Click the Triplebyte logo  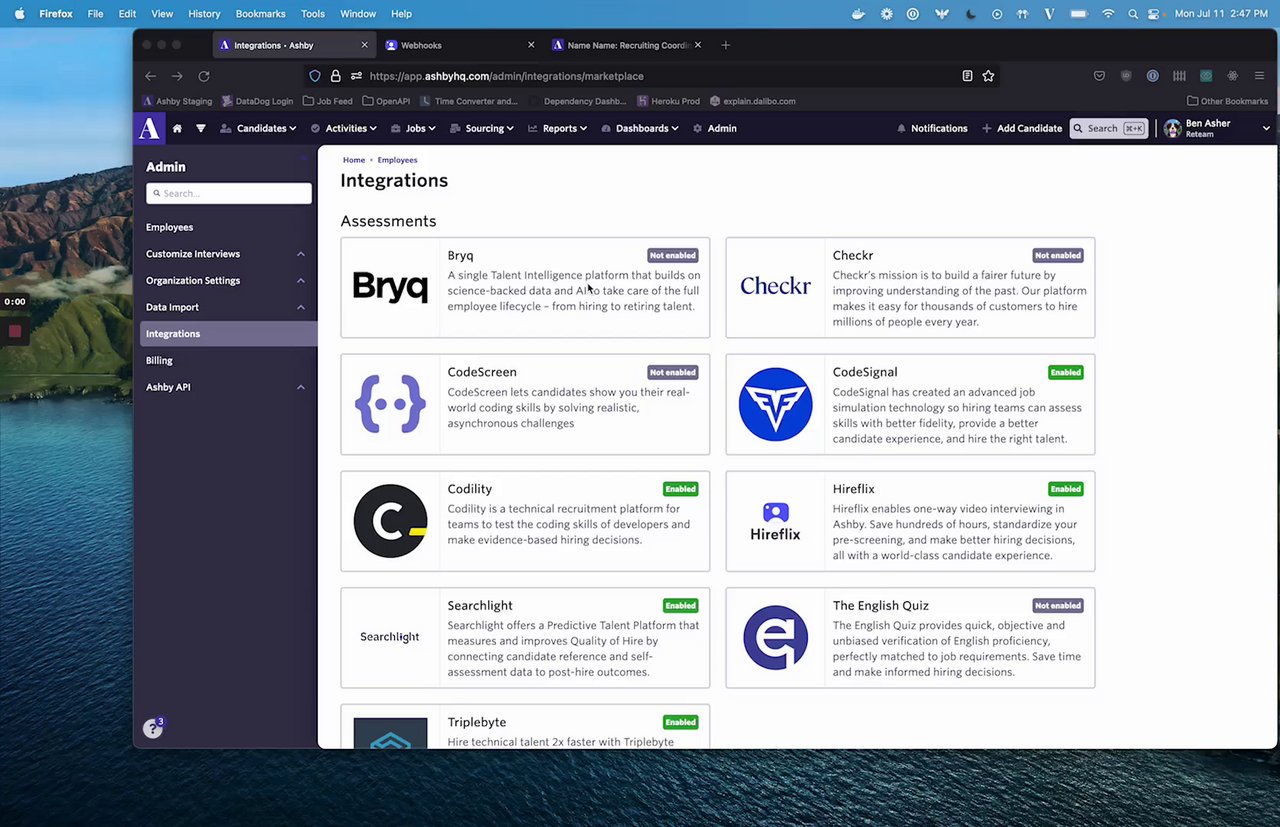coord(390,733)
